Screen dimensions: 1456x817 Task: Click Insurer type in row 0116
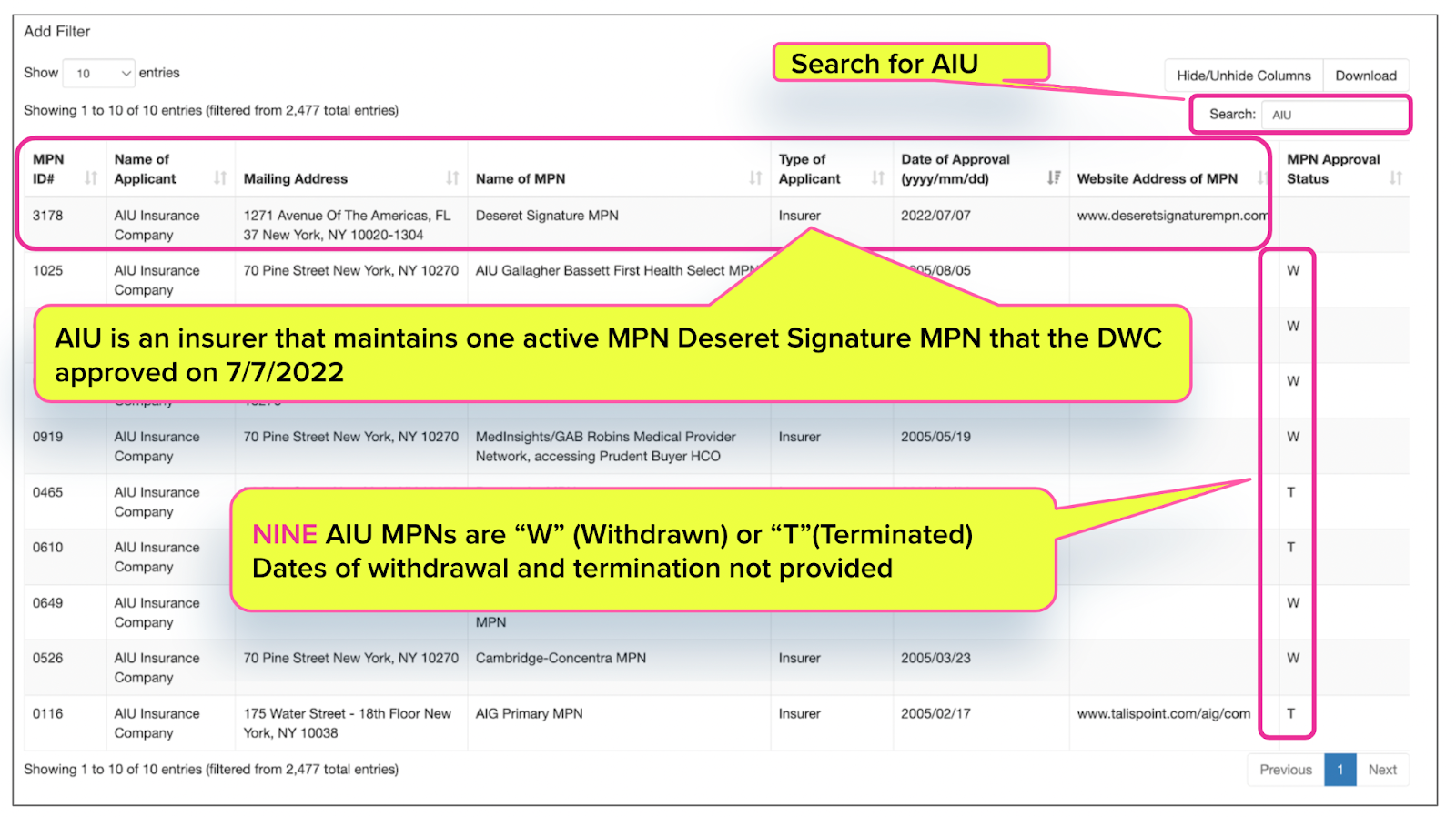(x=799, y=714)
